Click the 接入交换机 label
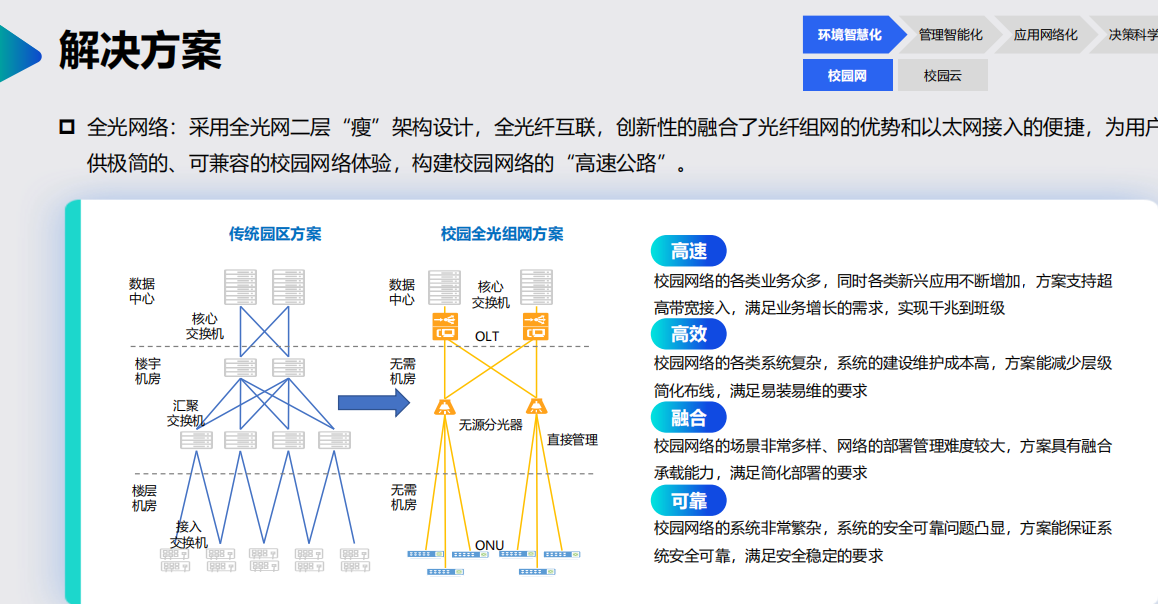This screenshot has height=604, width=1158. point(189,535)
